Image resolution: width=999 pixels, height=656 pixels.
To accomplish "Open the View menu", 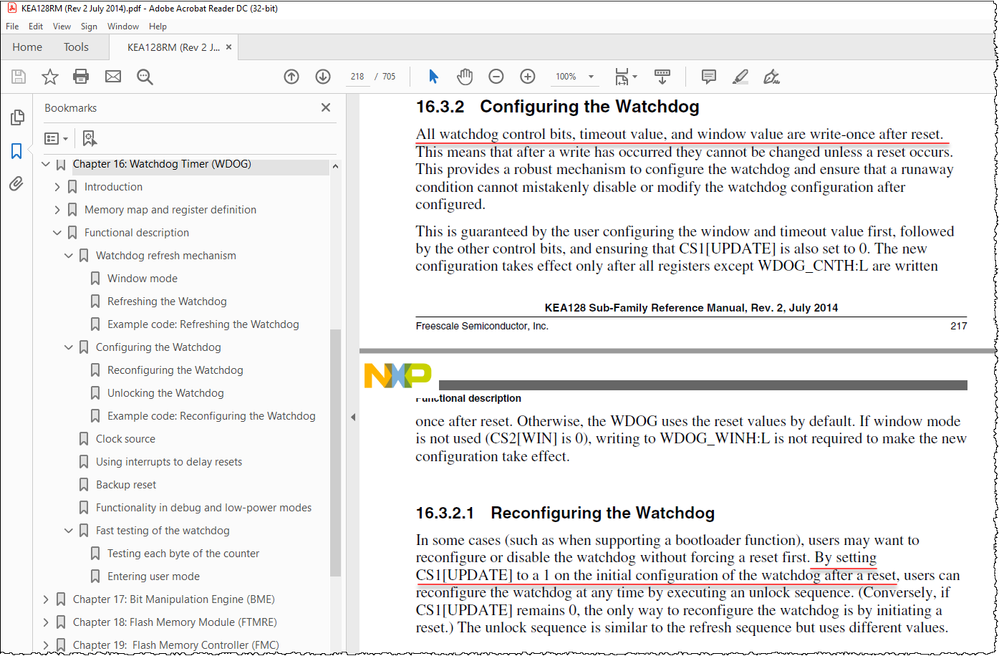I will pyautogui.click(x=62, y=26).
